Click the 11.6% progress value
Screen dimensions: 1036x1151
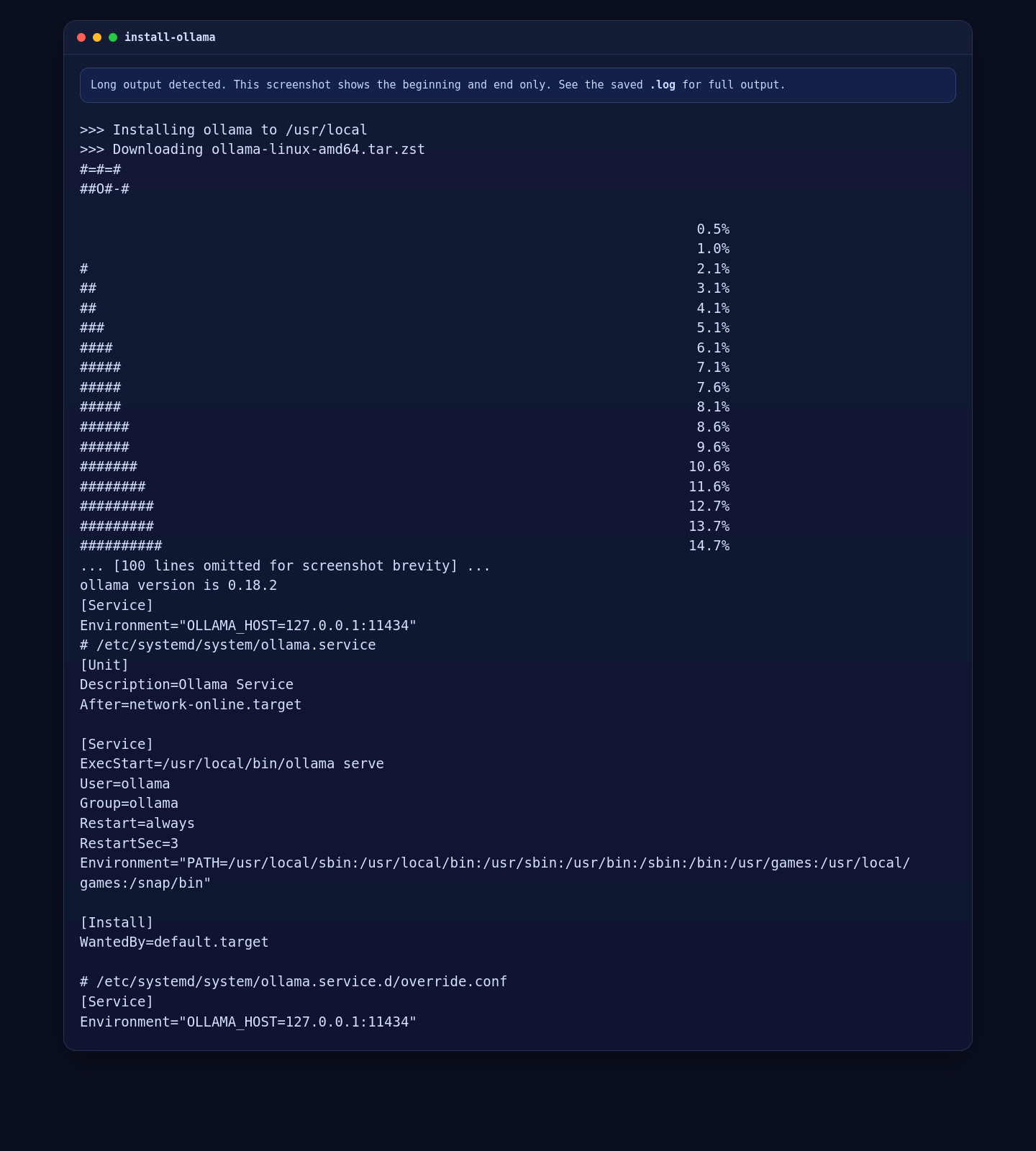709,487
